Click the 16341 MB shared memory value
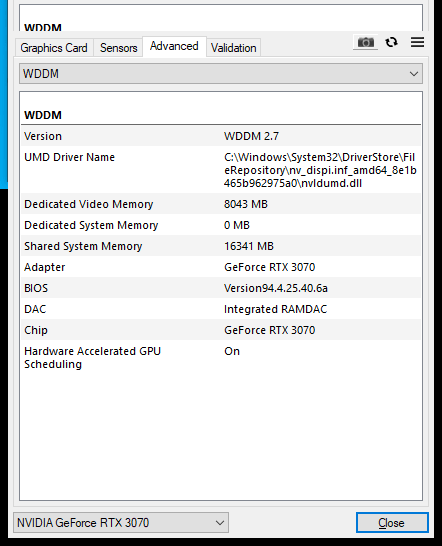Image resolution: width=442 pixels, height=546 pixels. 249,246
